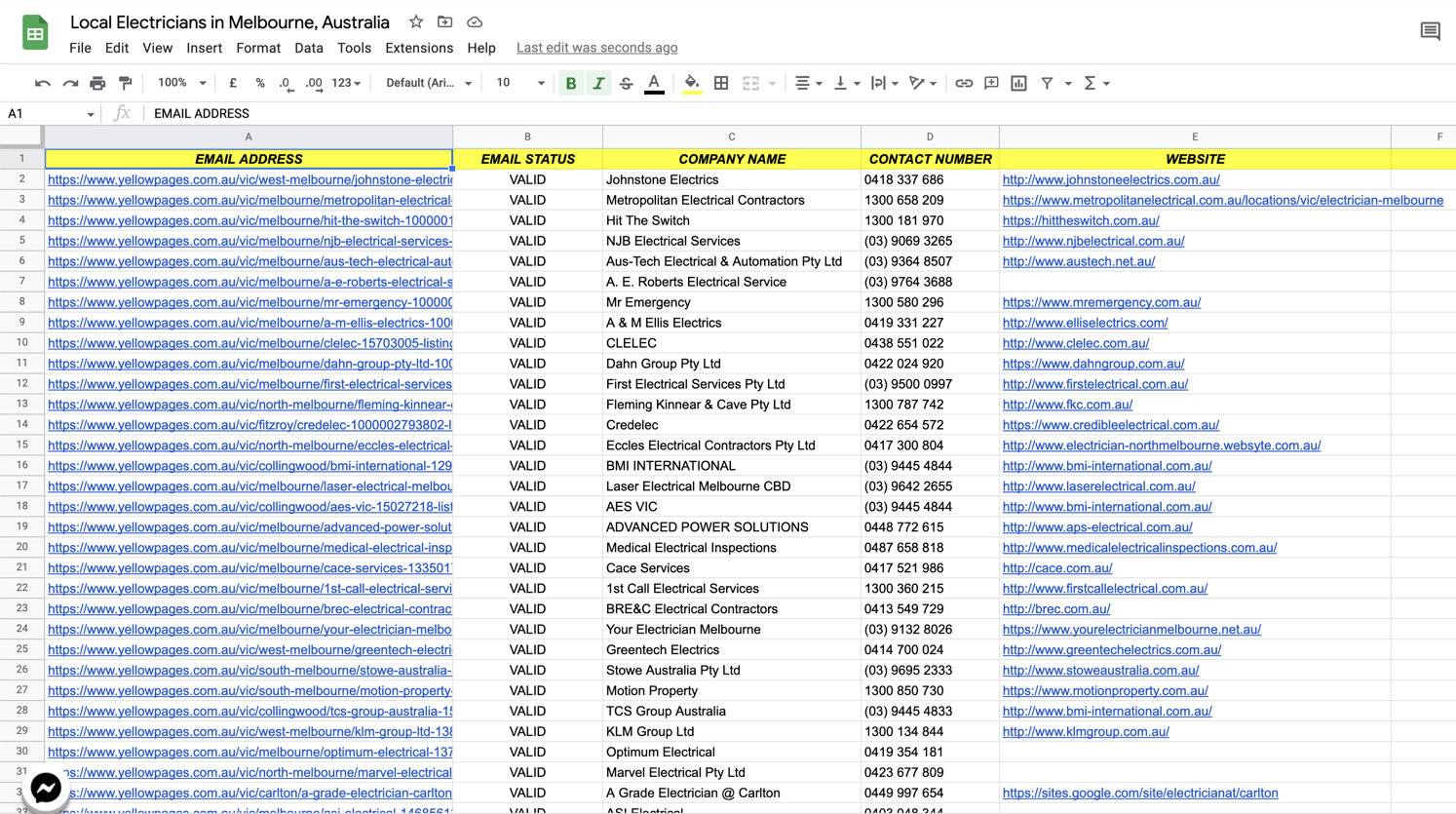The width and height of the screenshot is (1456, 814).
Task: Open the File menu
Action: 80,48
